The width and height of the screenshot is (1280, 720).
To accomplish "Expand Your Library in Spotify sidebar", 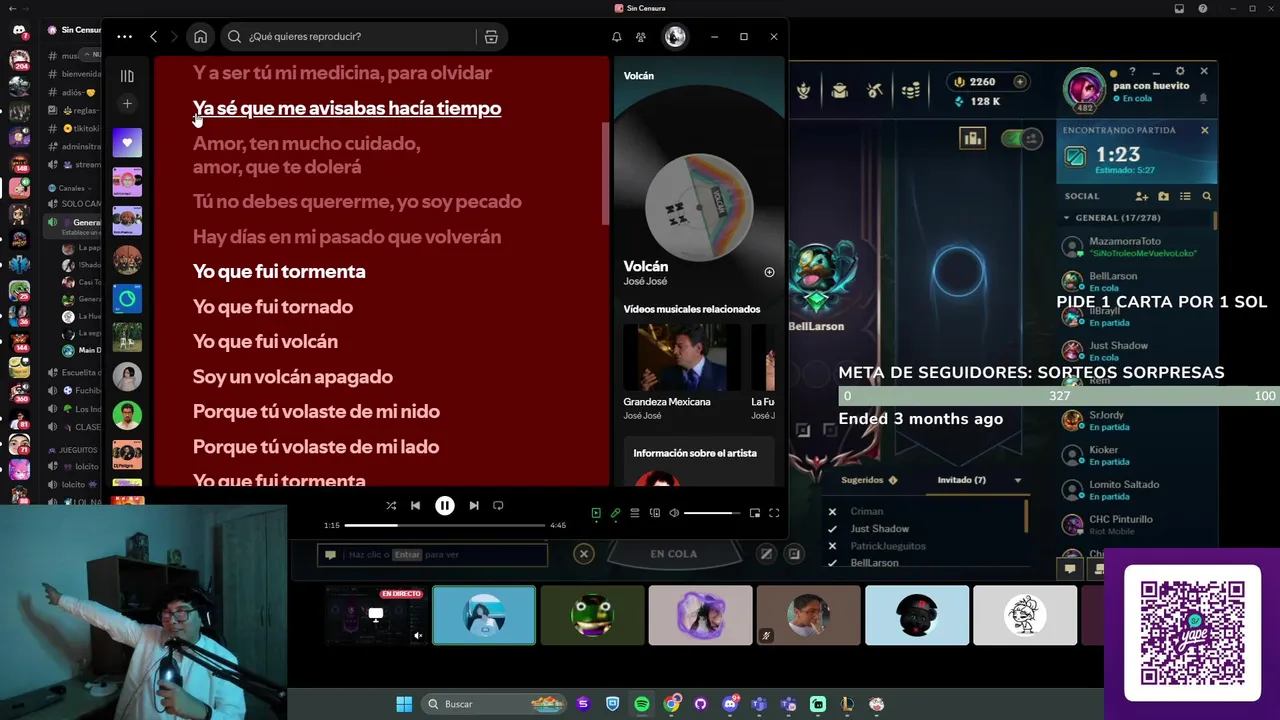I will point(127,76).
